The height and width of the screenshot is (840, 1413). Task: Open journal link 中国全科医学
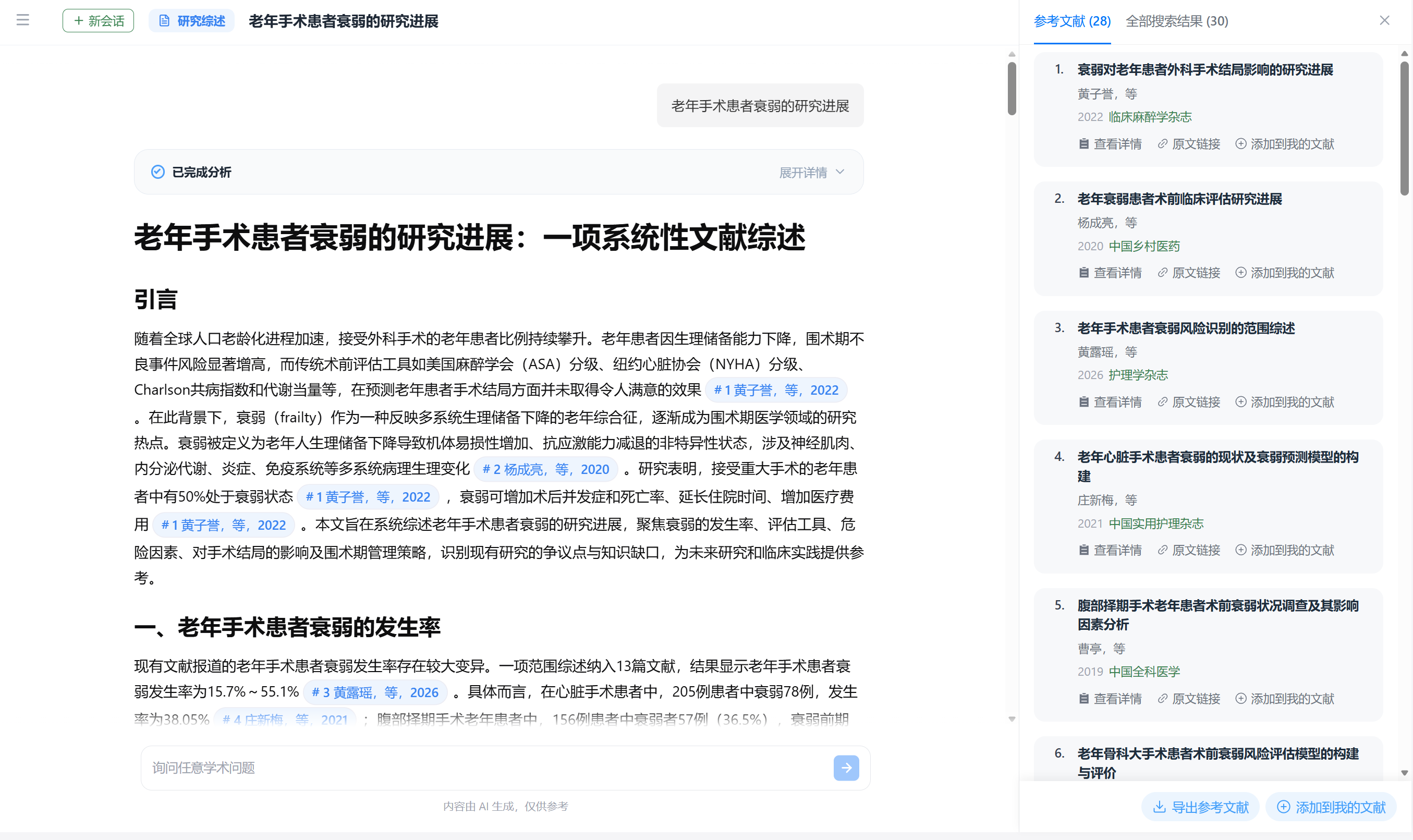pos(1143,671)
